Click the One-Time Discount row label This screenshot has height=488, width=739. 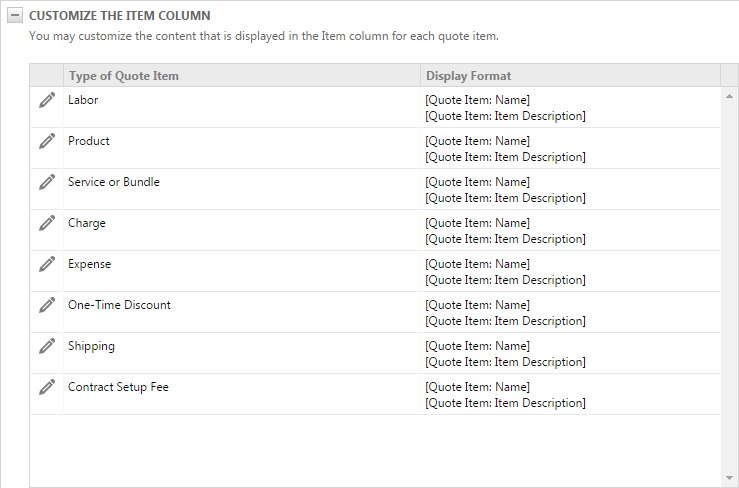pyautogui.click(x=119, y=305)
